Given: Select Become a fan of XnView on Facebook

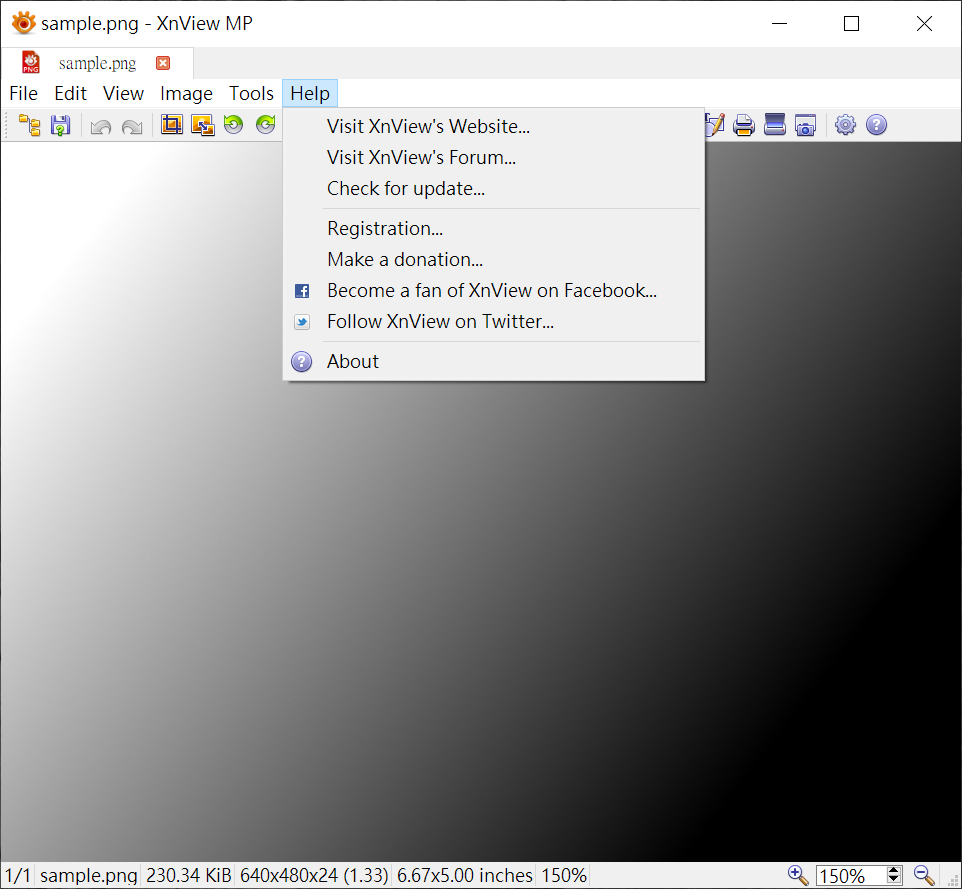Looking at the screenshot, I should (x=493, y=291).
